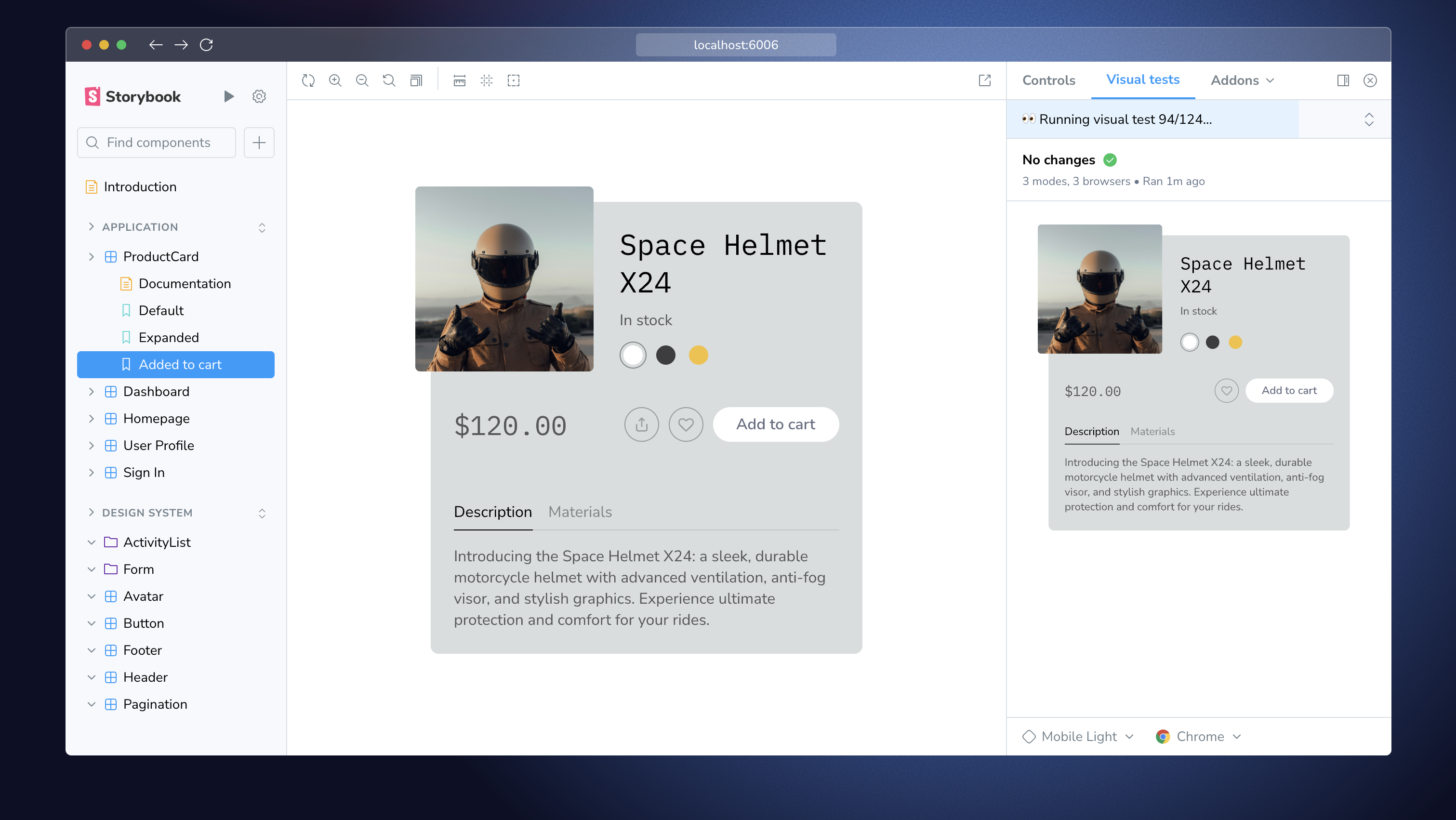This screenshot has height=820, width=1456.
Task: Toggle the outline view icon
Action: [513, 80]
